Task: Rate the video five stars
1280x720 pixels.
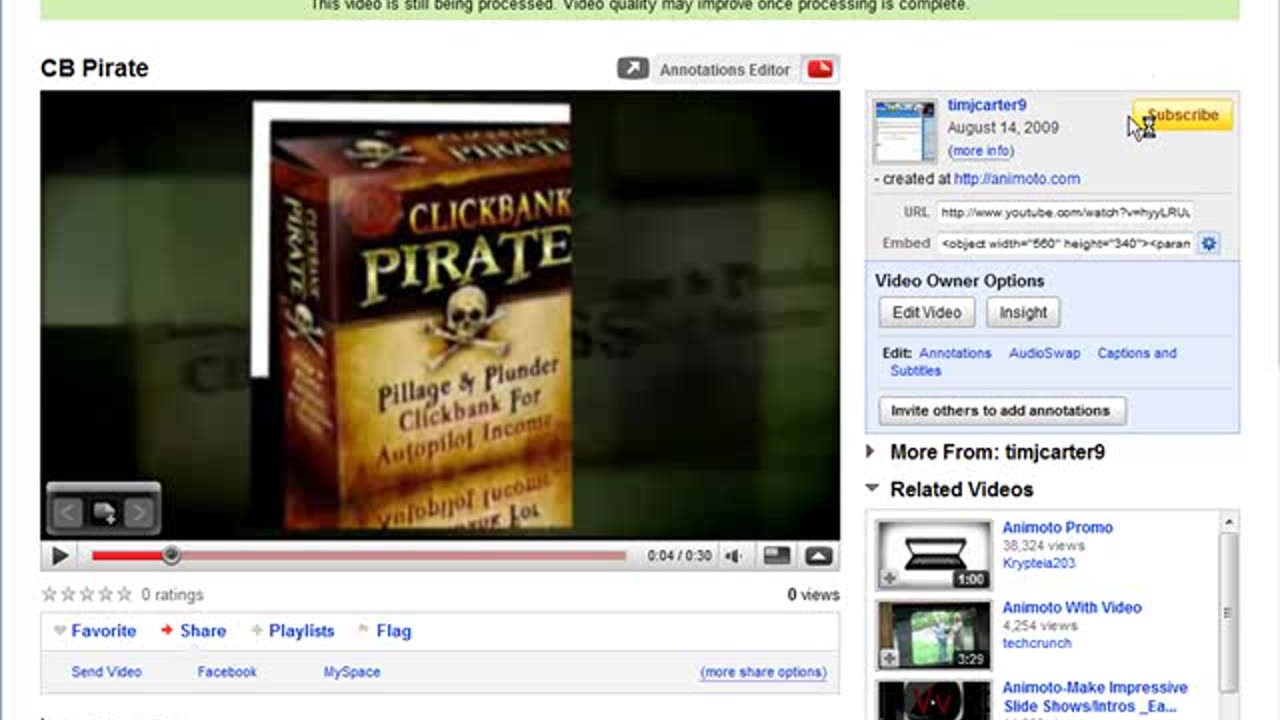Action: [x=124, y=594]
